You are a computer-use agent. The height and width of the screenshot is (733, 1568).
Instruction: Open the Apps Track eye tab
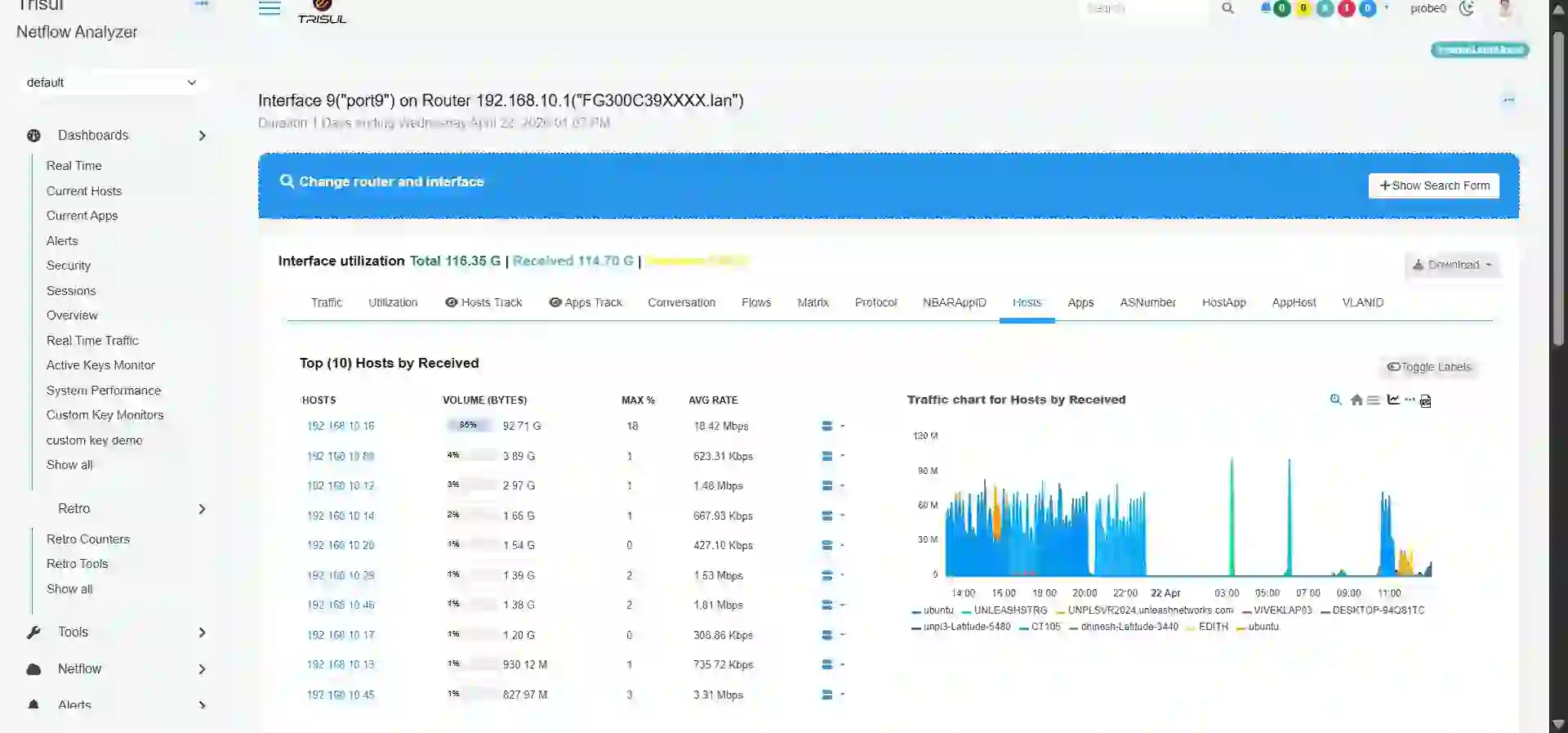(x=586, y=302)
